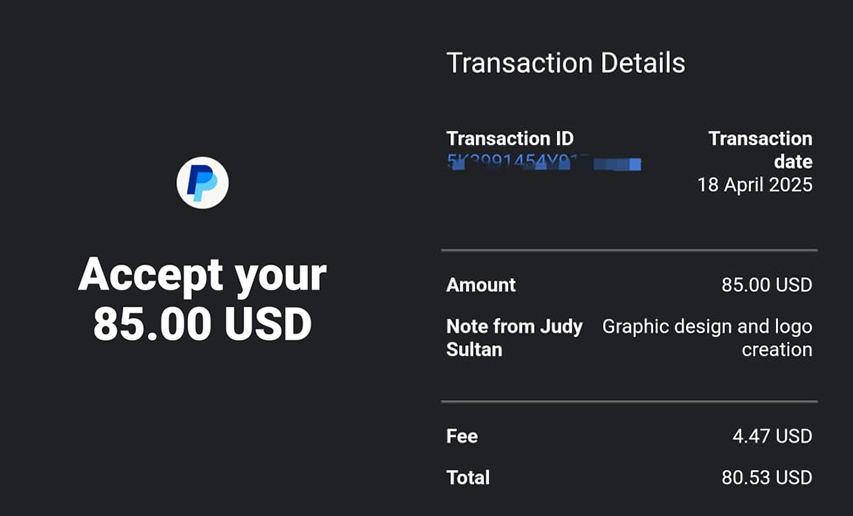Click the Amount label
Viewport: 853px width, 516px height.
pos(481,285)
